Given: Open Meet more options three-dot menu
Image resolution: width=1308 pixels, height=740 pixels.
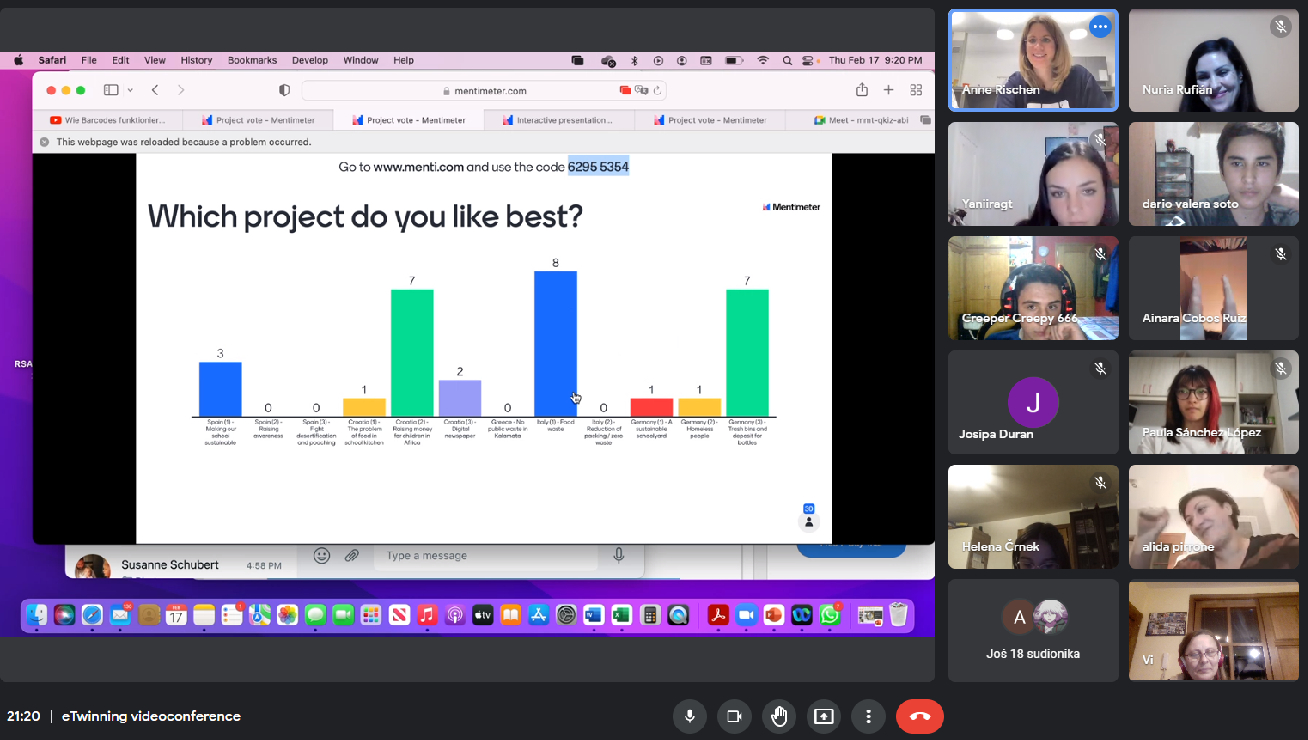Looking at the screenshot, I should [868, 716].
